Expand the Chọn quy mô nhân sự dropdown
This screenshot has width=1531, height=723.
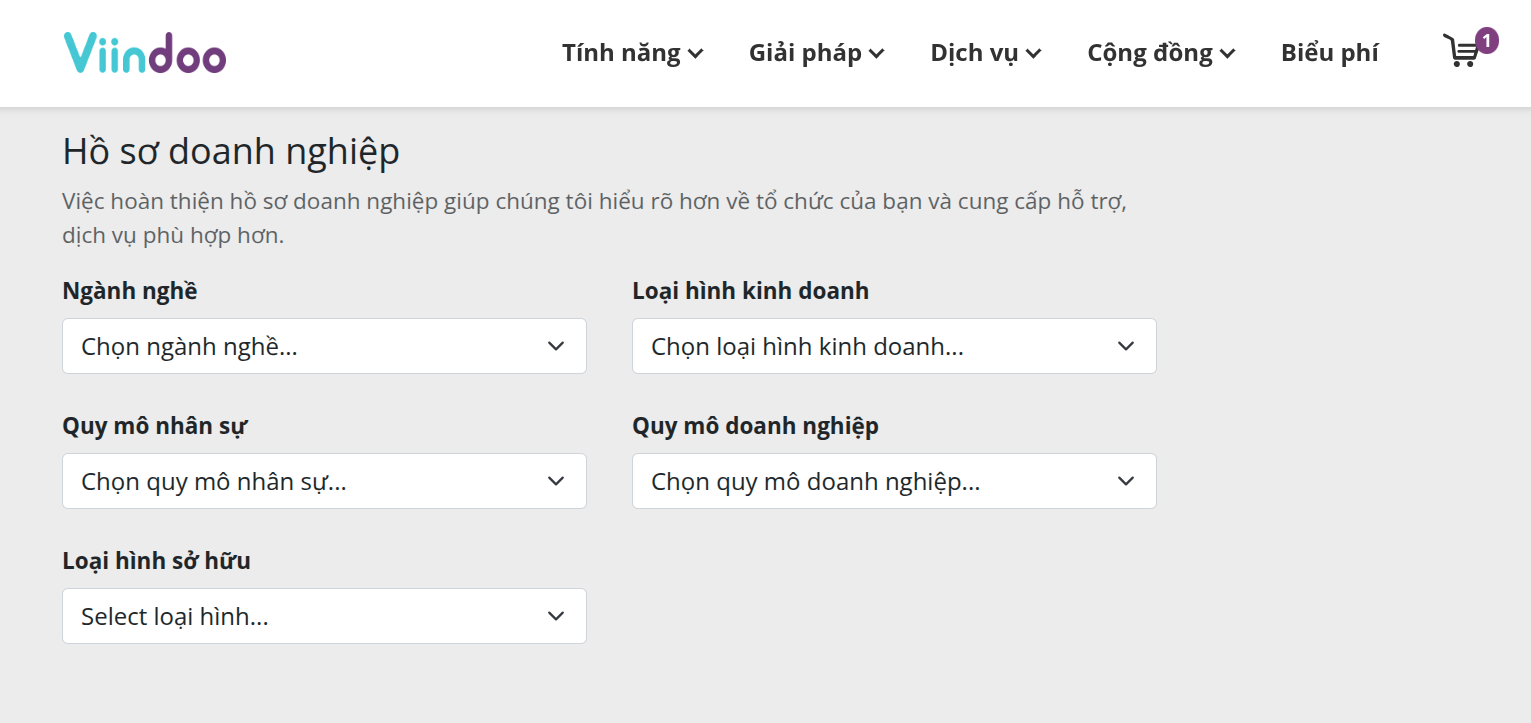tap(324, 481)
